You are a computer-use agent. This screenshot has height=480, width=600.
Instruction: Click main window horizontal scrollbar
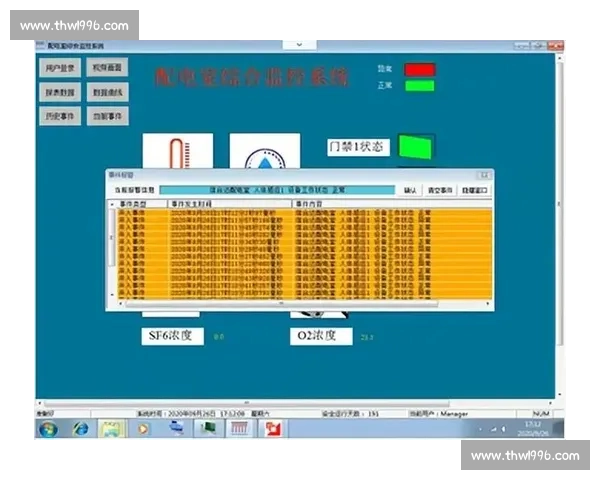[247, 403]
